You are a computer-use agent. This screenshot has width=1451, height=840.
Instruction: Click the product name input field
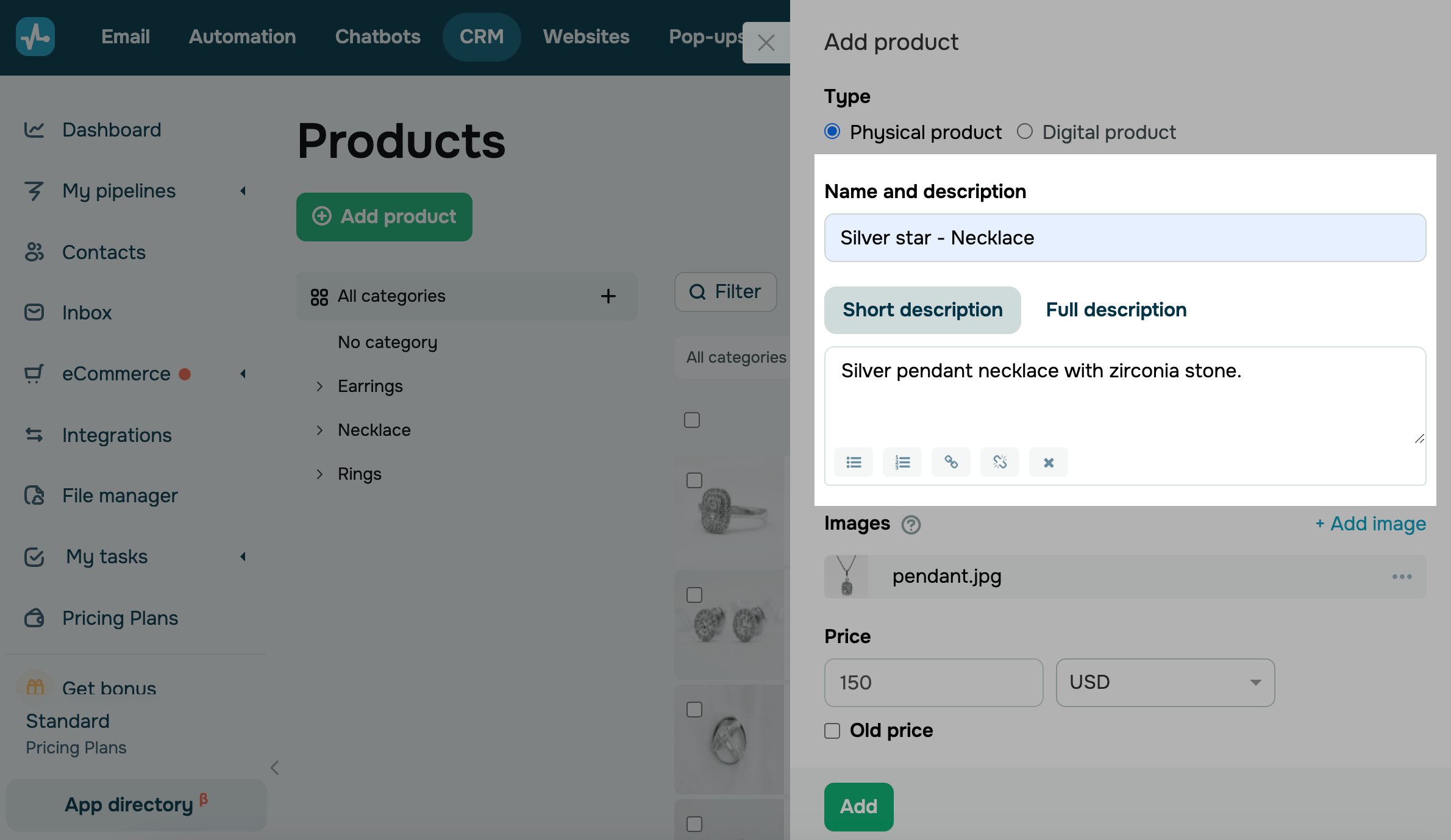1125,238
